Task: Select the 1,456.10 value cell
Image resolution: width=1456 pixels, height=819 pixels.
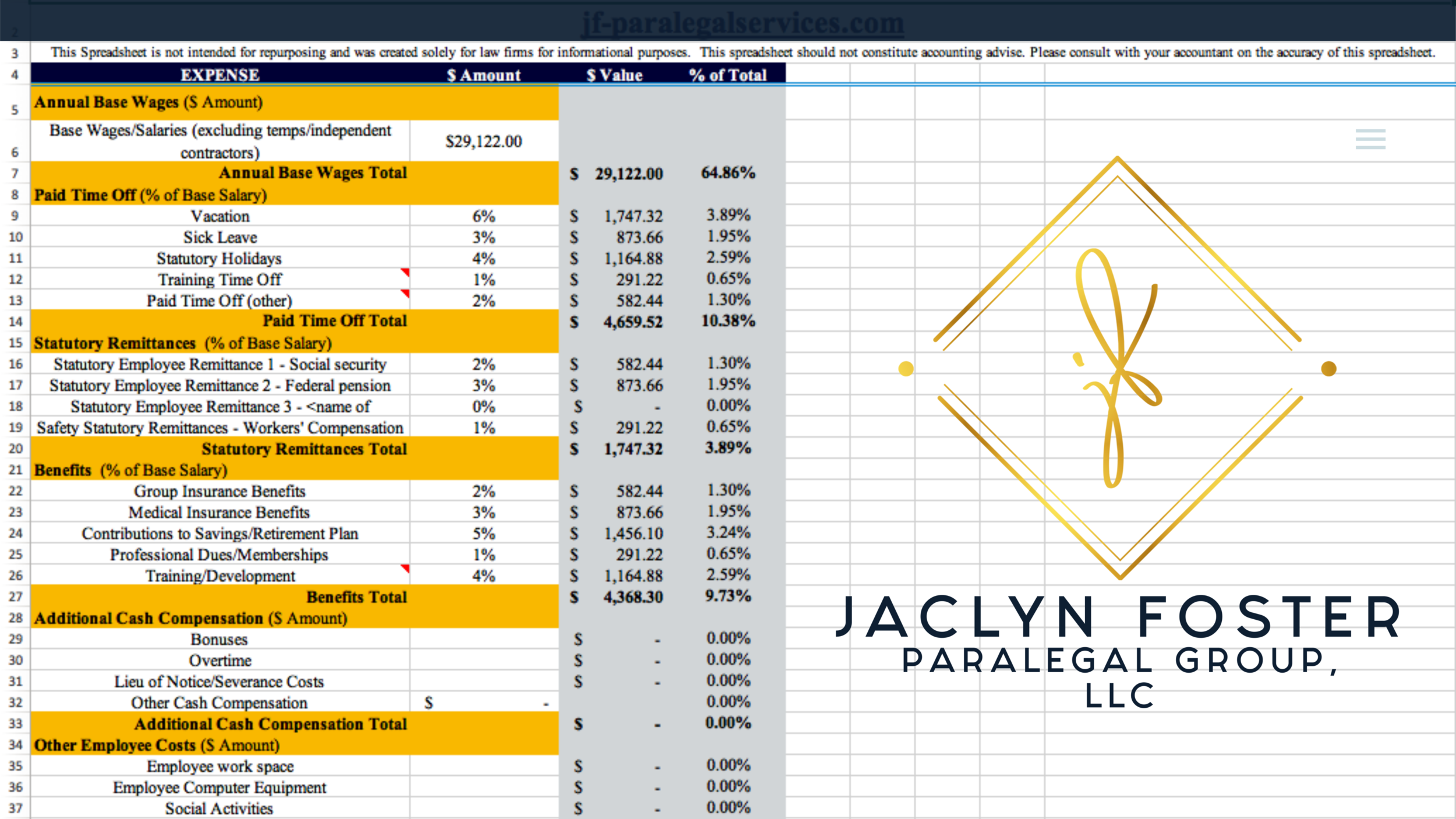Action: (x=614, y=534)
